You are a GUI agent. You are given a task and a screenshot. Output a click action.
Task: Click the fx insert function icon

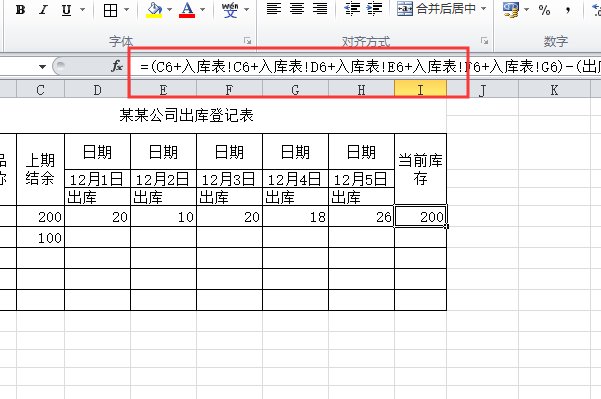[x=117, y=67]
